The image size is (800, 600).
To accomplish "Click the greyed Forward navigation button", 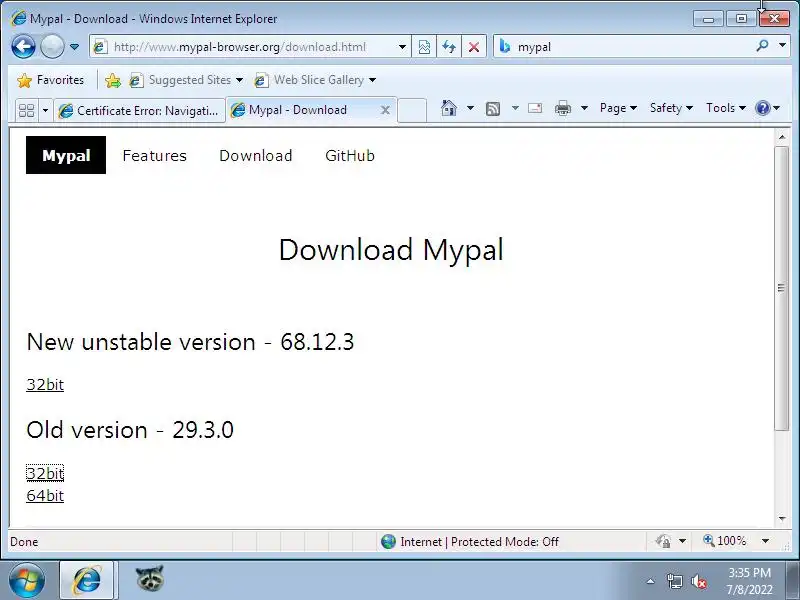I will point(52,47).
